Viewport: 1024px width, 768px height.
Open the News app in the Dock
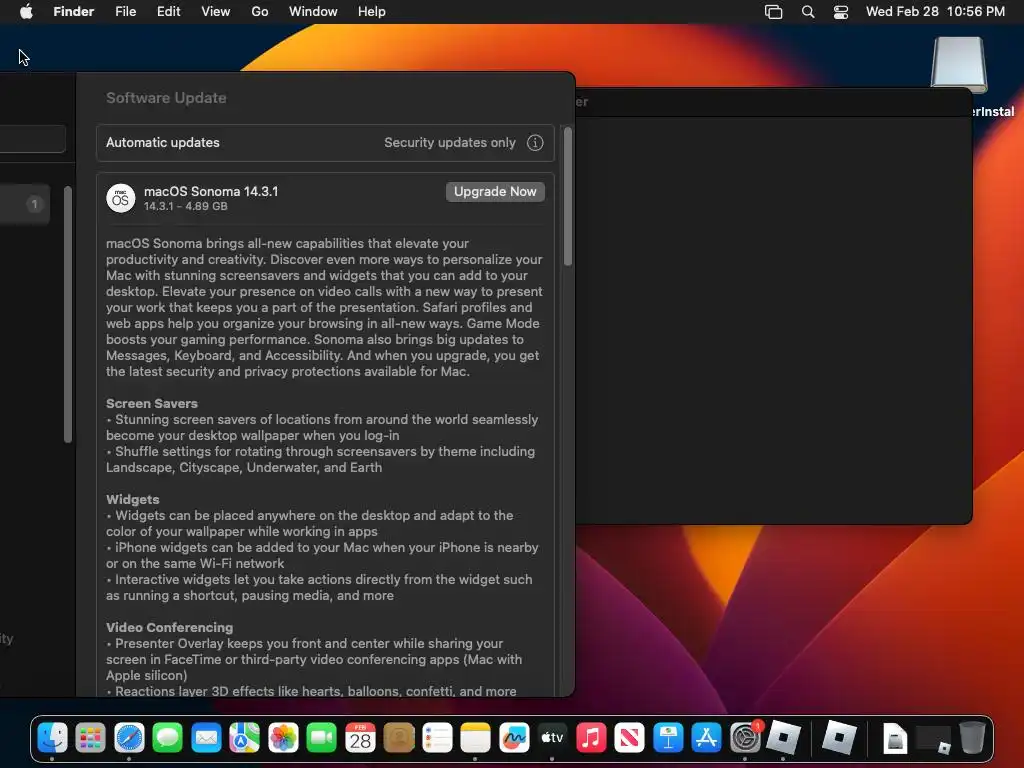click(630, 738)
